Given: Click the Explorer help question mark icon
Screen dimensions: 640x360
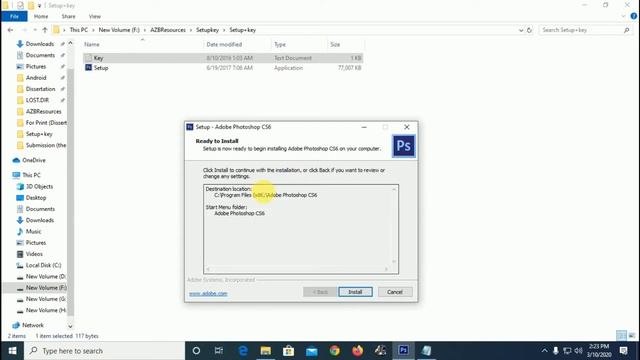Looking at the screenshot, I should (633, 16).
